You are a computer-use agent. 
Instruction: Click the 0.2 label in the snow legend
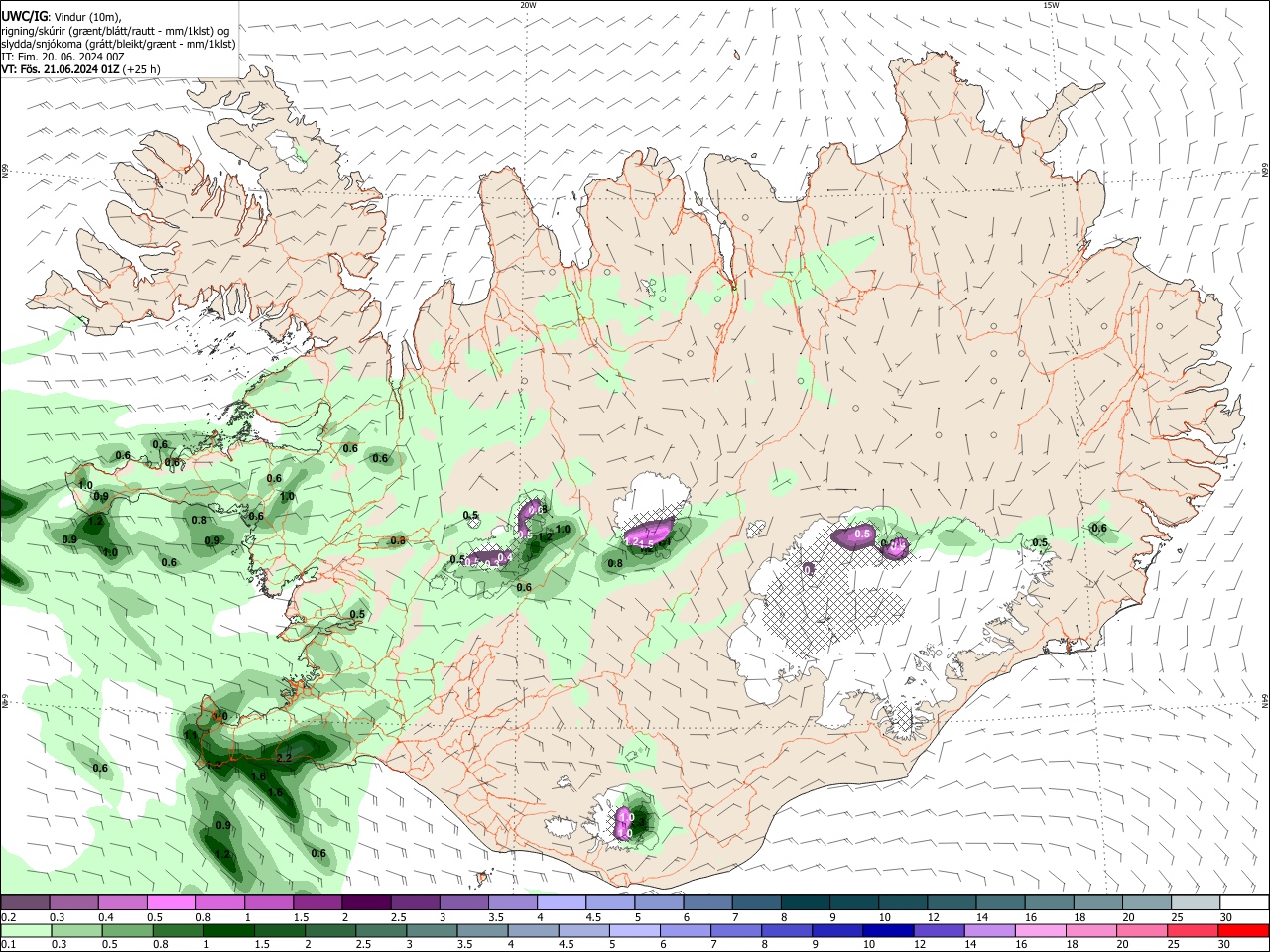click(8, 917)
